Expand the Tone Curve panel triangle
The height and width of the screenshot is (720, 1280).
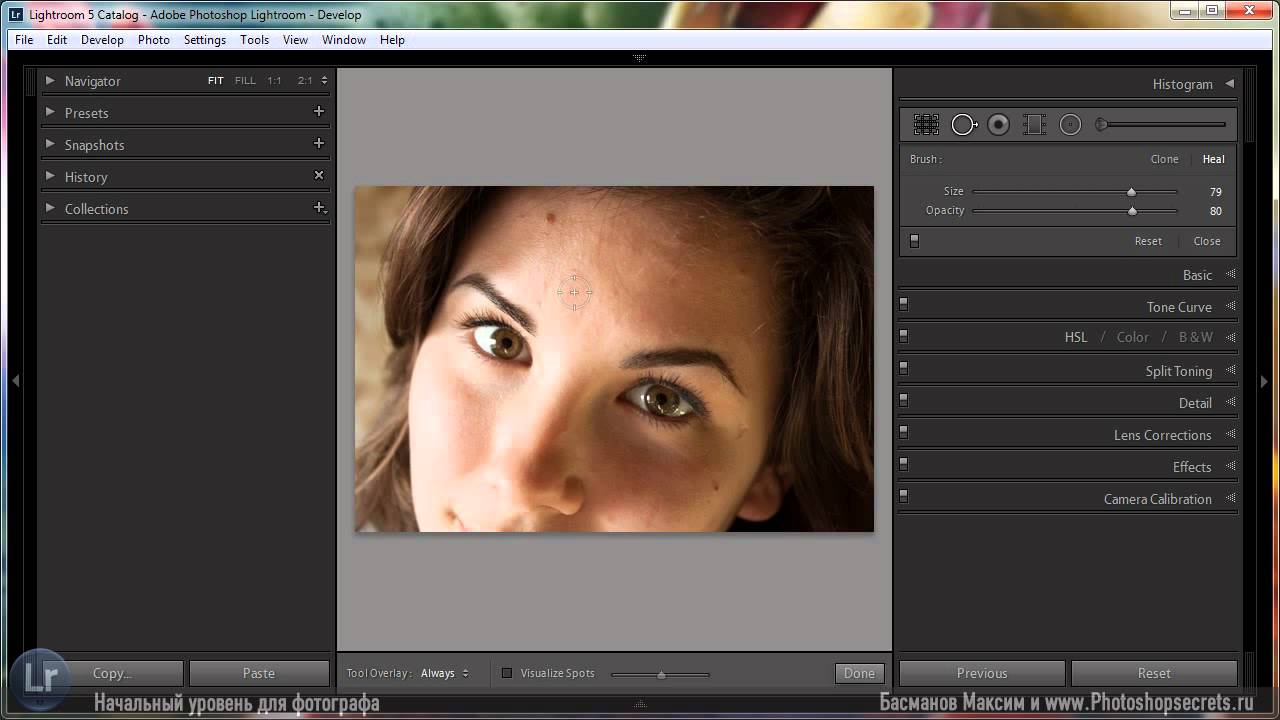[x=1230, y=306]
